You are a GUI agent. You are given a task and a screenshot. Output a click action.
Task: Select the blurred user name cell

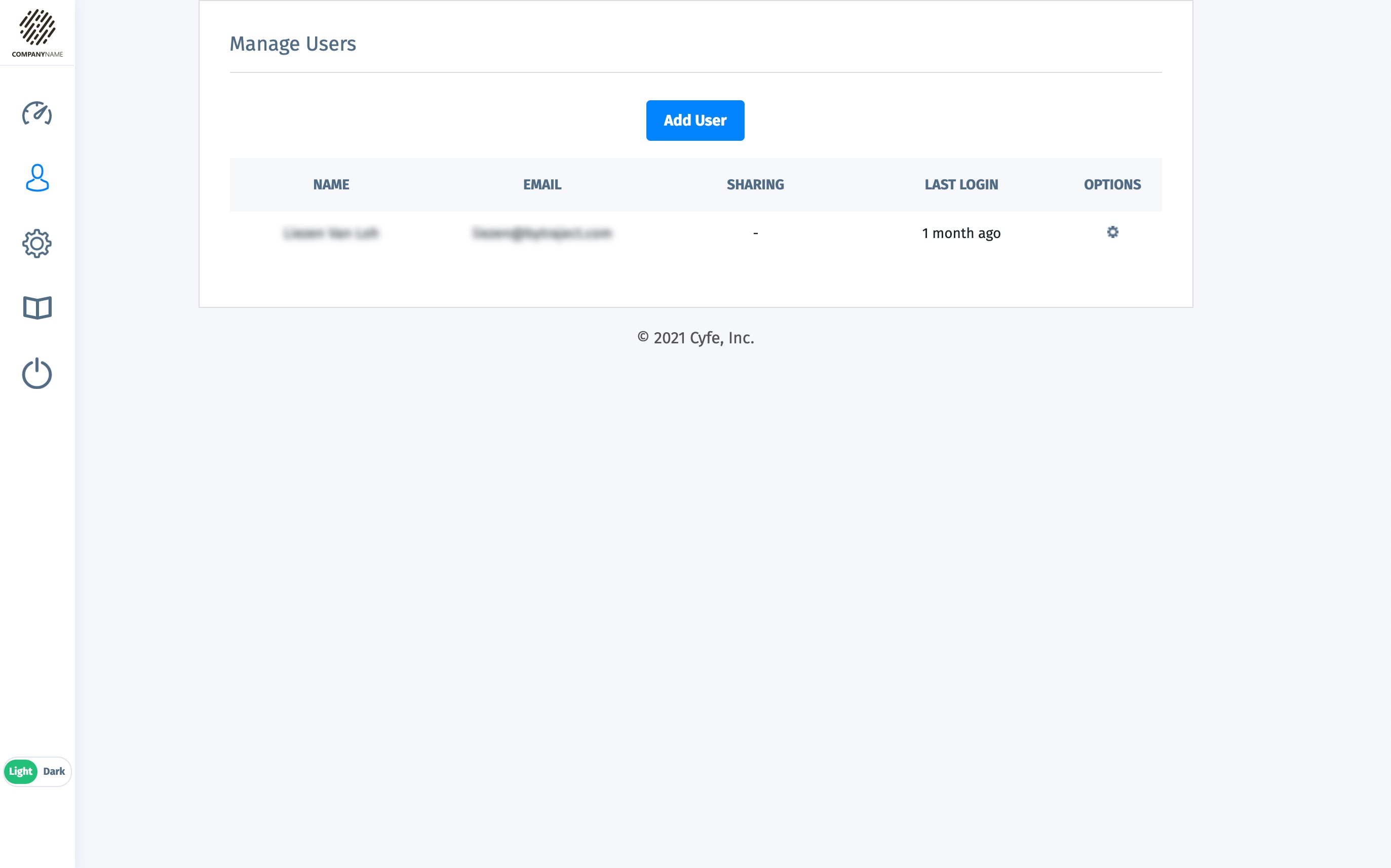pos(331,233)
